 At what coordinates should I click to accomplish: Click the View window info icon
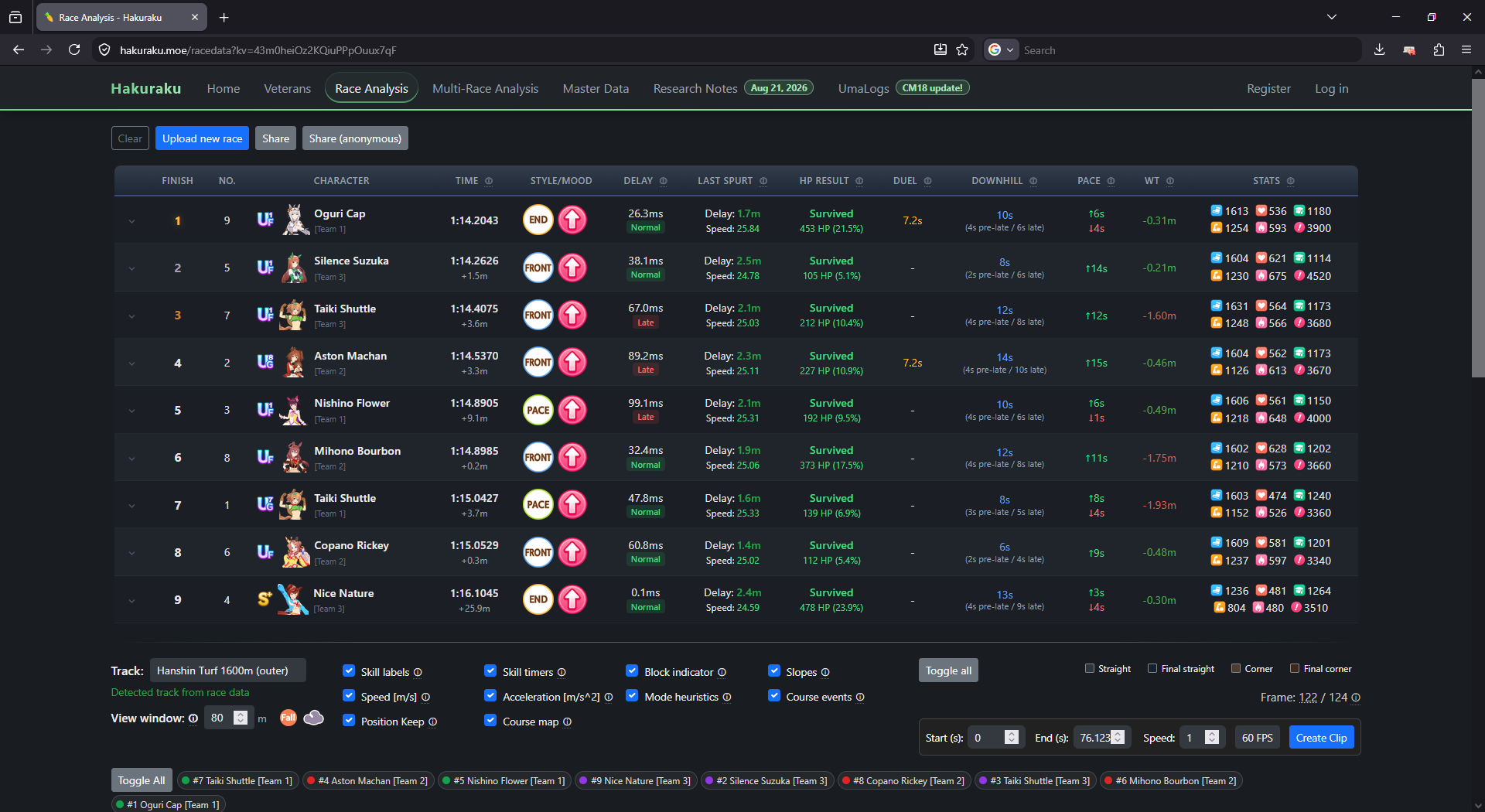(x=193, y=718)
